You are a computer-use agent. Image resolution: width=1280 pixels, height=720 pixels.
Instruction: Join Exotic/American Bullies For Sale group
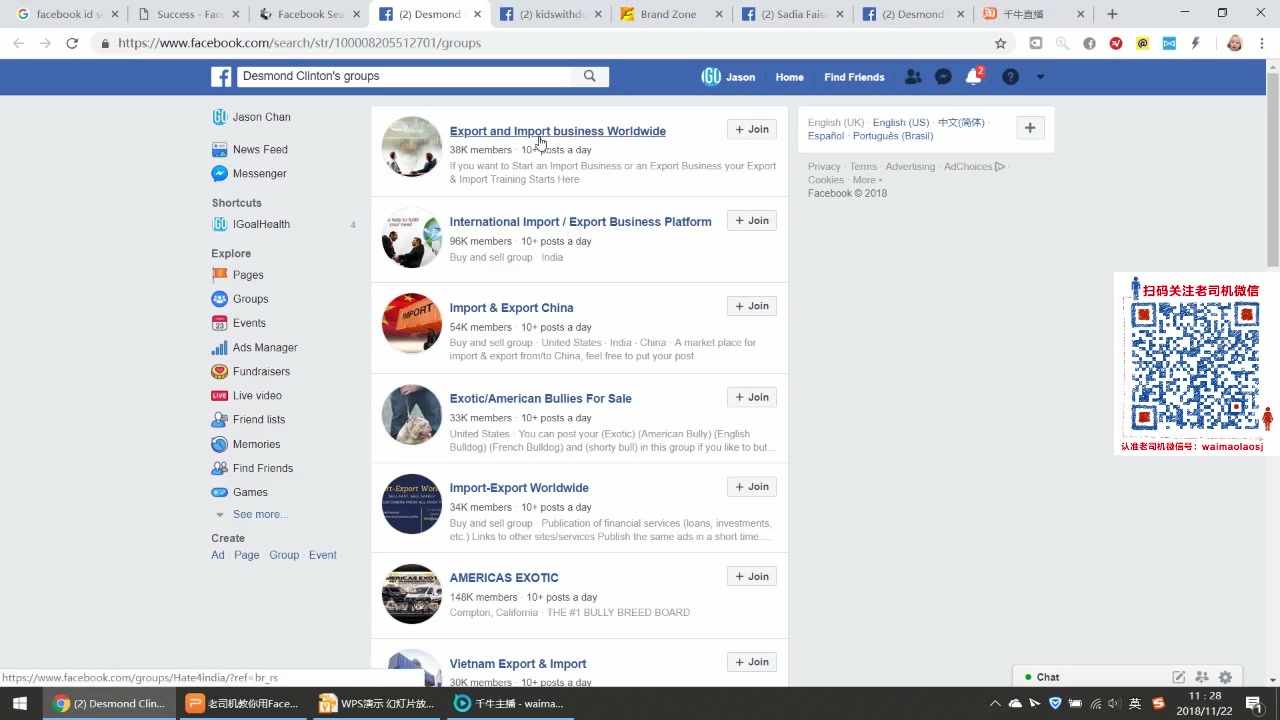coord(752,397)
